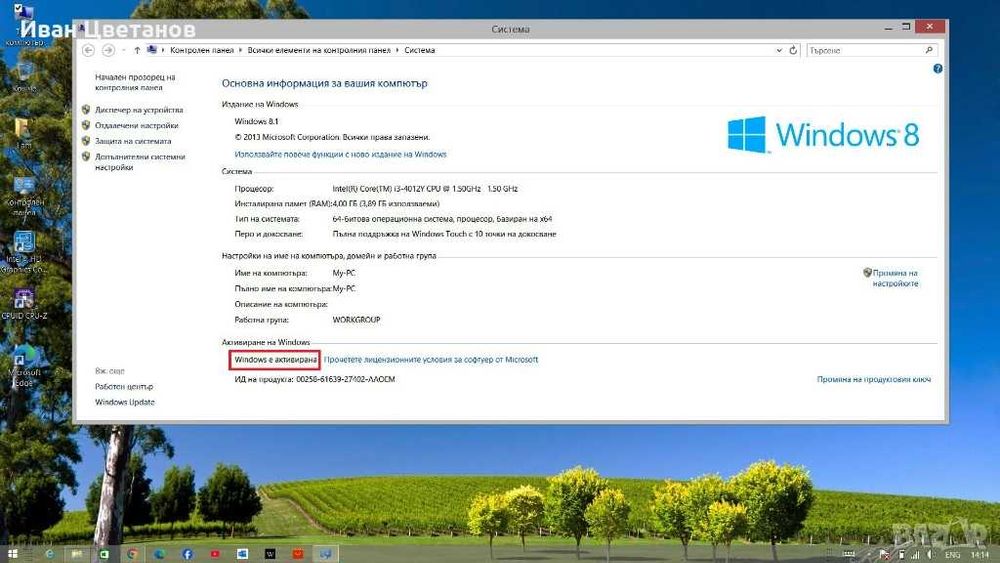Image resolution: width=1000 pixels, height=563 pixels.
Task: Open the volume speaker icon in system tray
Action: [931, 555]
